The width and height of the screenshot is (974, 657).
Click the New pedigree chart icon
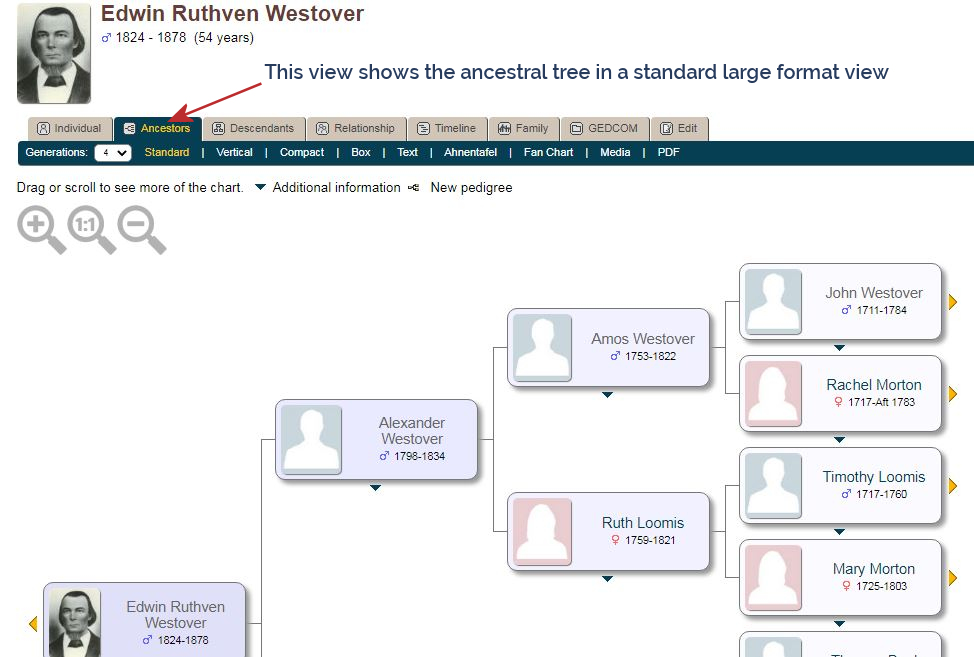(414, 188)
